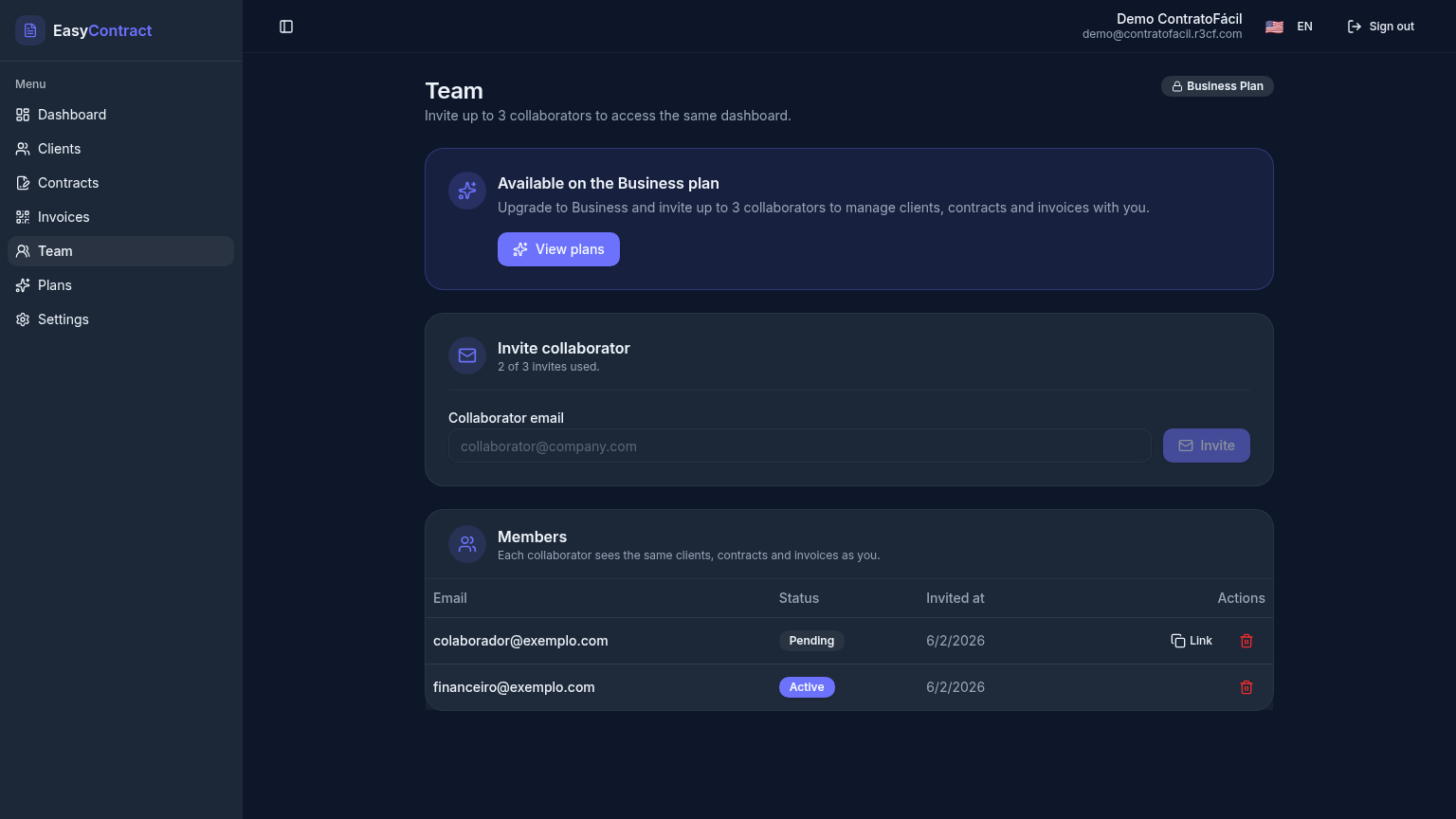Select the Team menu item
Viewport: 1456px width, 819px height.
(120, 251)
